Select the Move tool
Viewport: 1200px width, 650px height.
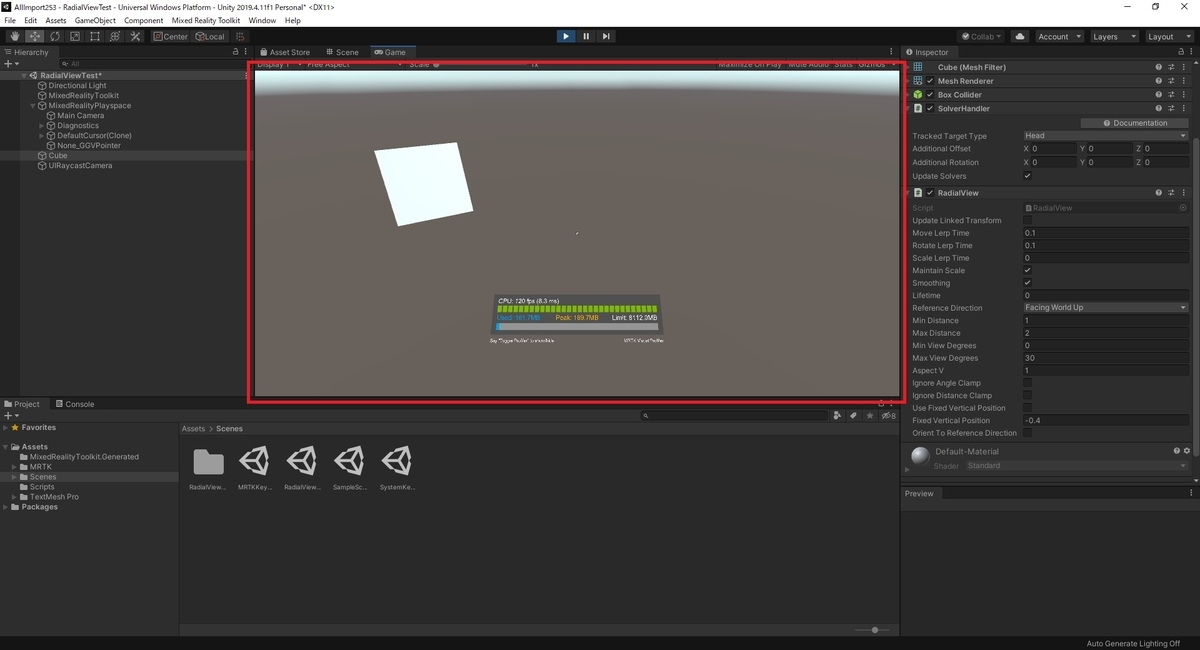click(x=34, y=37)
